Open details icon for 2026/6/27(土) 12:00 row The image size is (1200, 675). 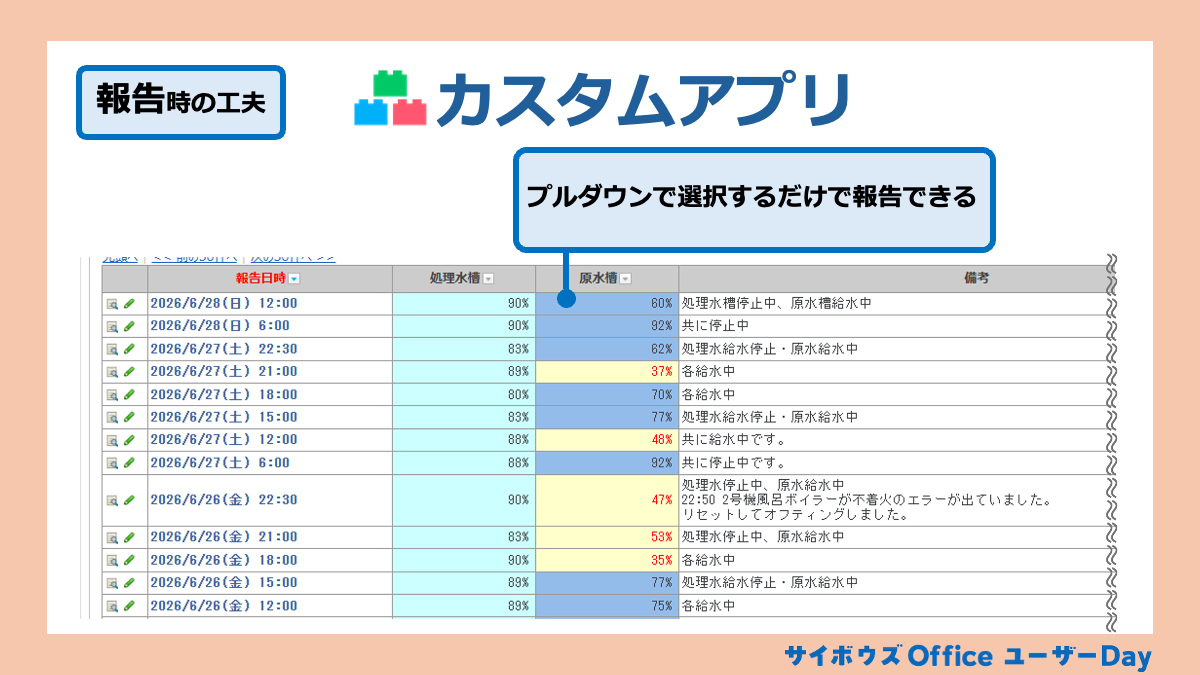(113, 440)
